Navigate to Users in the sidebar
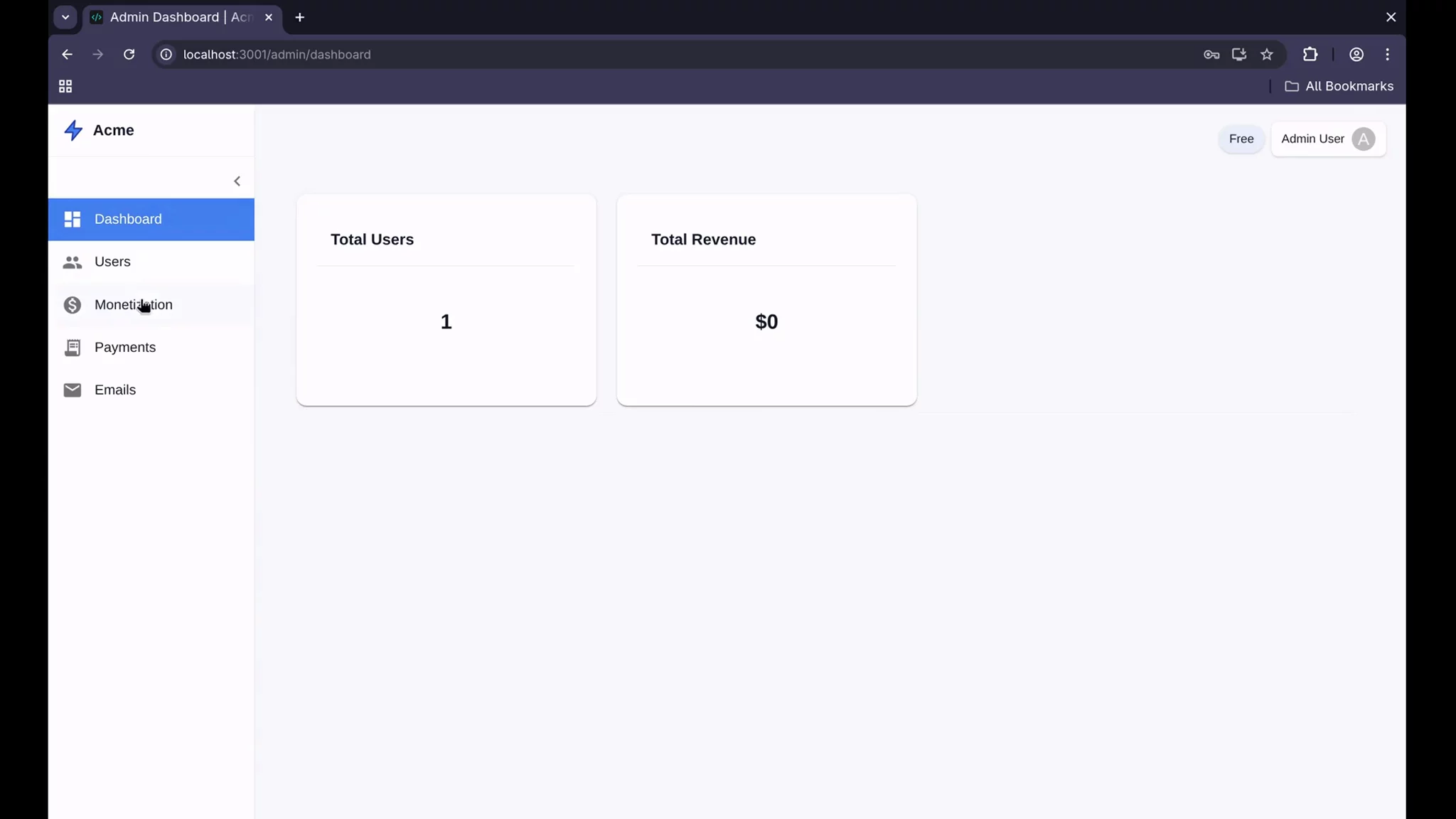Image resolution: width=1456 pixels, height=819 pixels. [112, 262]
